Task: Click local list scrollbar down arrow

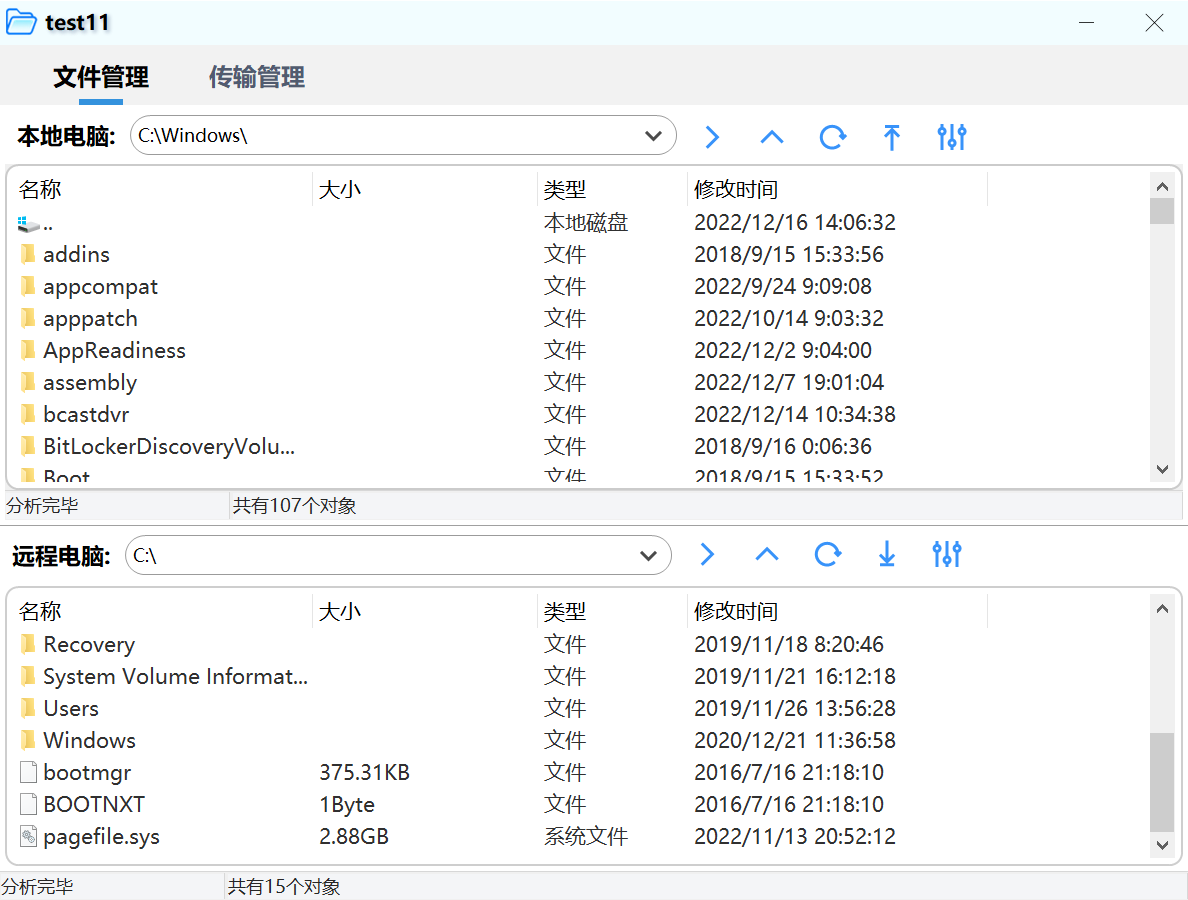Action: click(1162, 469)
